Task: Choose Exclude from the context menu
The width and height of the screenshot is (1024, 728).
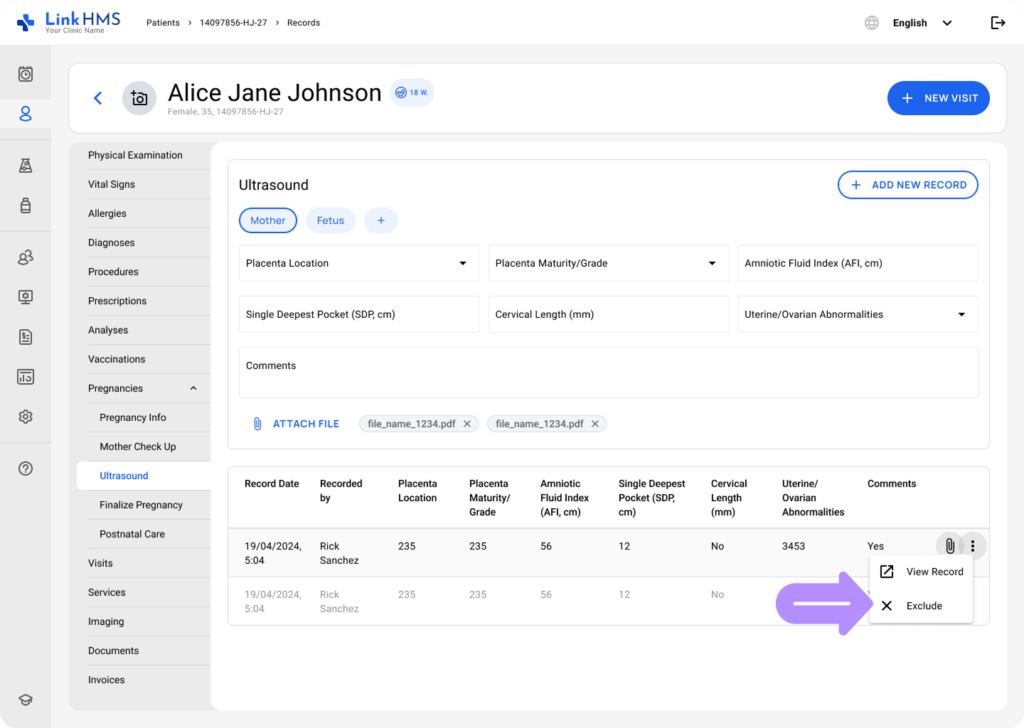Action: click(x=923, y=606)
